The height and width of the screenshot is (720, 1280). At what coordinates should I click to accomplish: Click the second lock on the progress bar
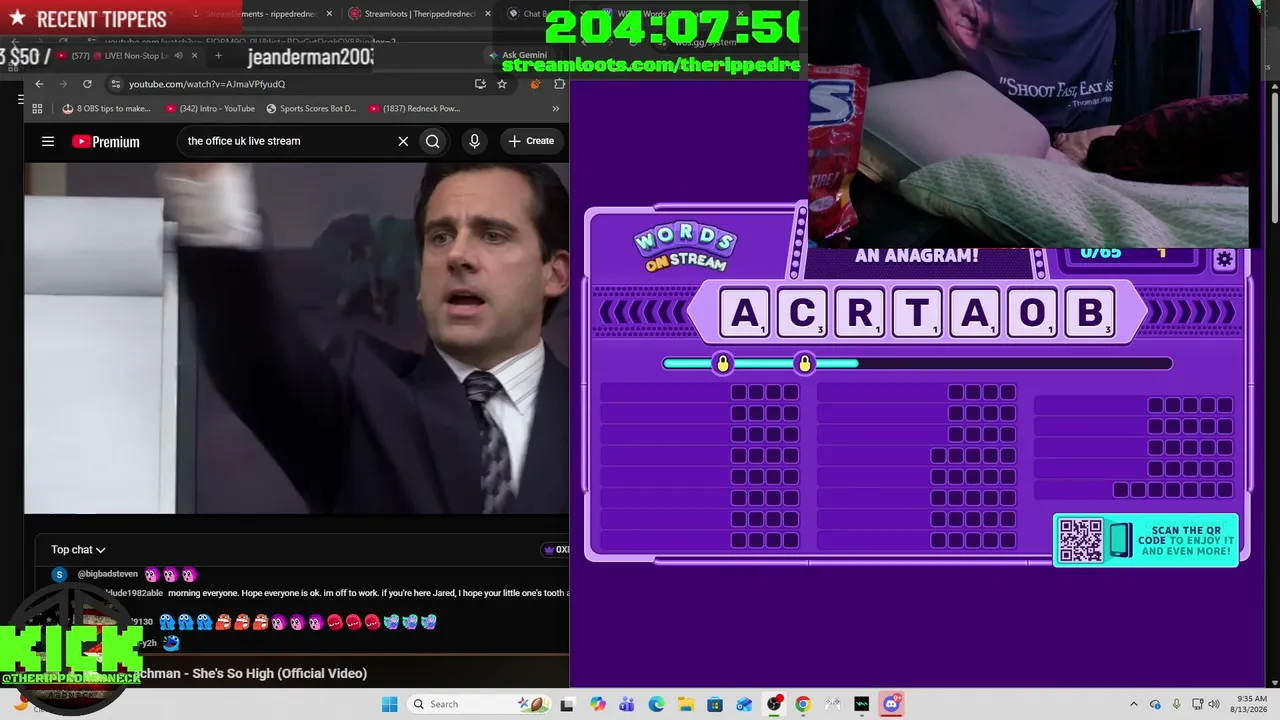(805, 363)
